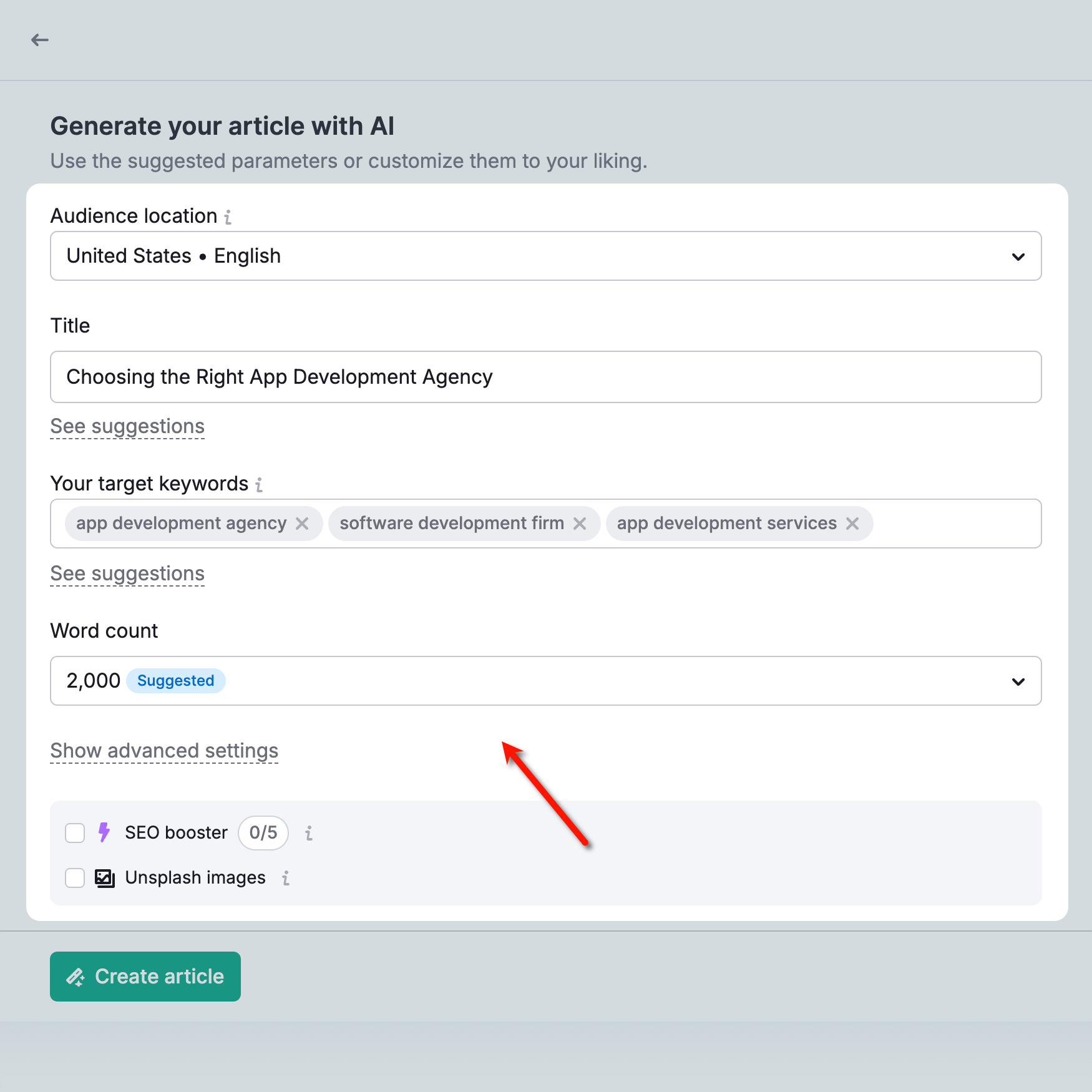This screenshot has height=1092, width=1092.
Task: Click See suggestions under the Title field
Action: tap(127, 426)
